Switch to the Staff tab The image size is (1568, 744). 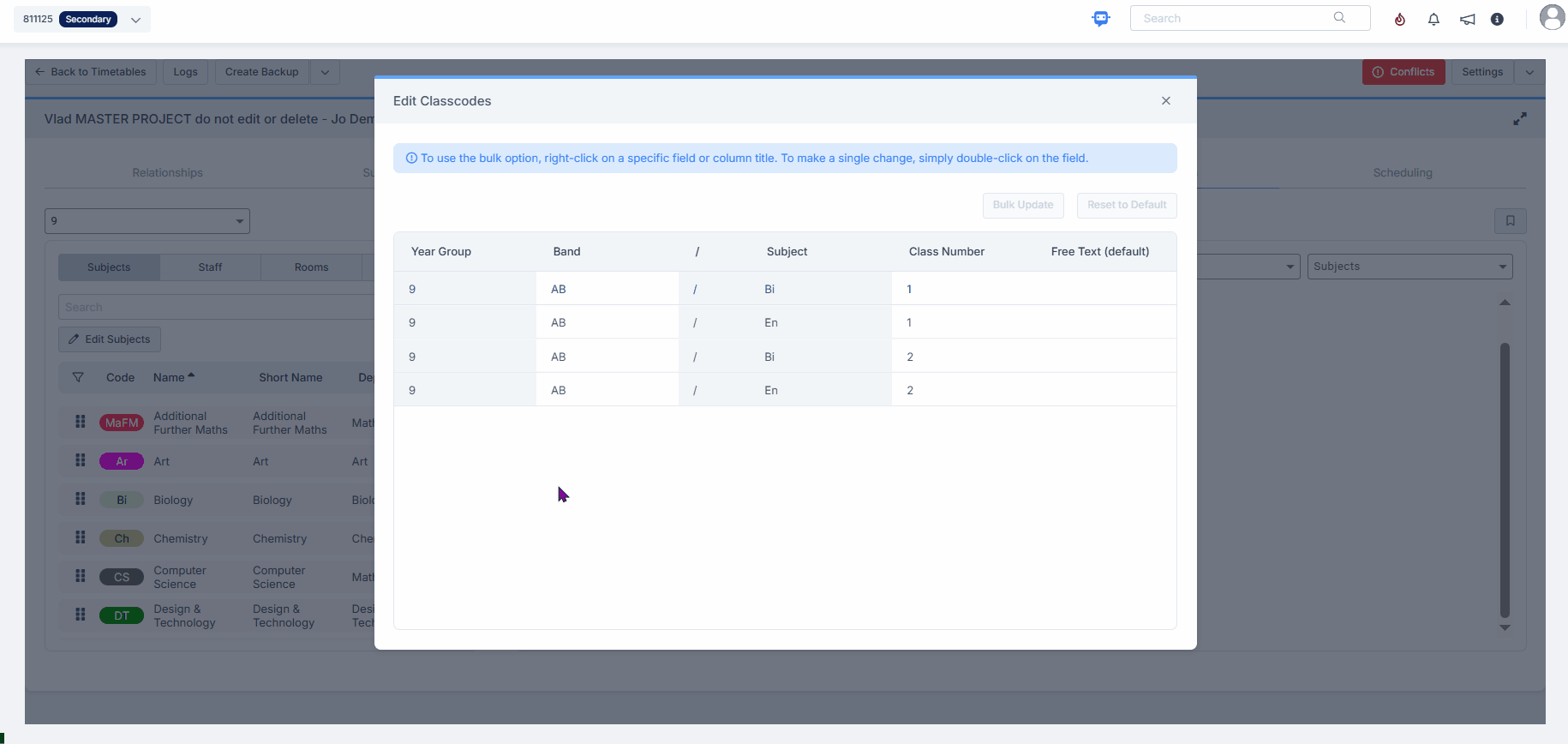click(210, 267)
